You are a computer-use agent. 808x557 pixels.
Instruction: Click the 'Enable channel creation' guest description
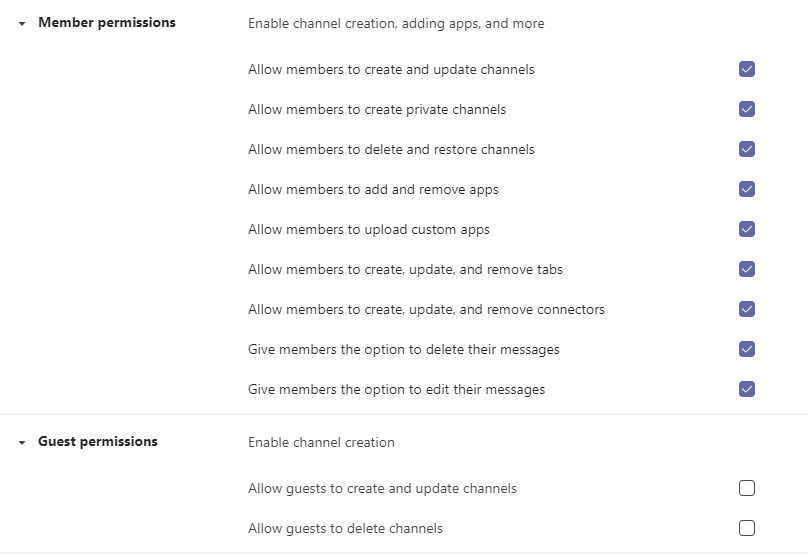[321, 442]
